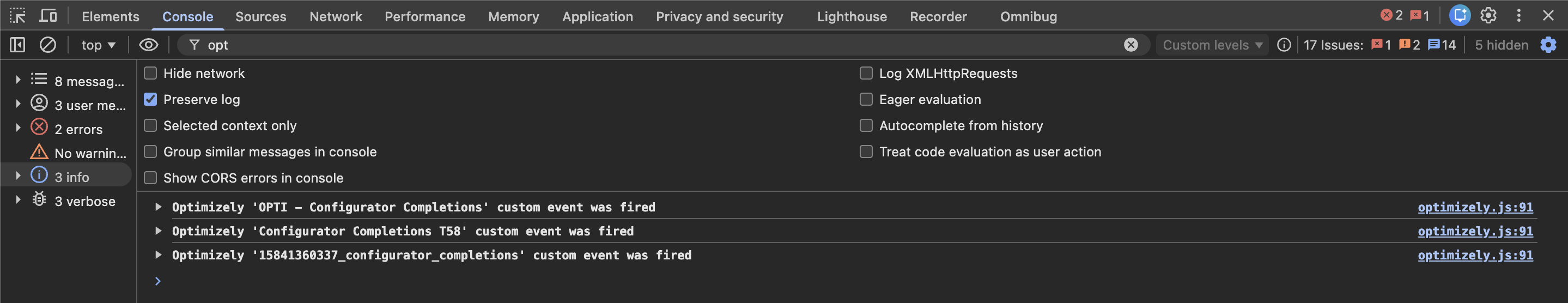Uncheck the Preserve log checkbox
This screenshot has width=1568, height=303.
coord(150,99)
